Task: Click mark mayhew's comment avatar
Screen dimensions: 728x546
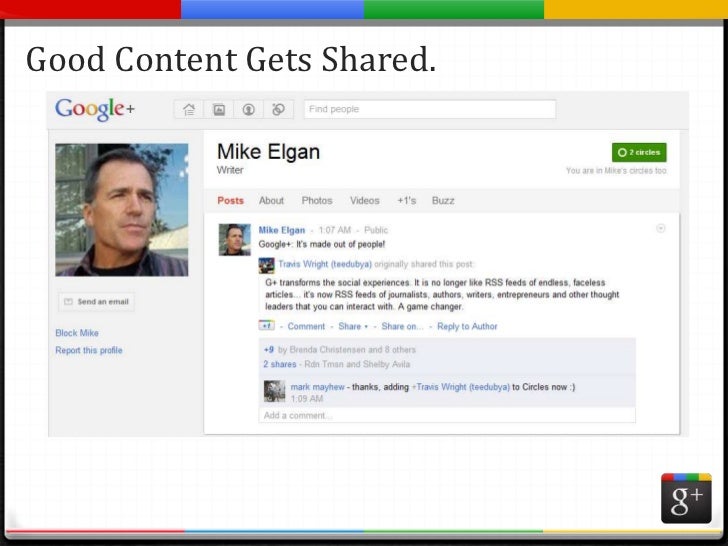Action: point(274,391)
